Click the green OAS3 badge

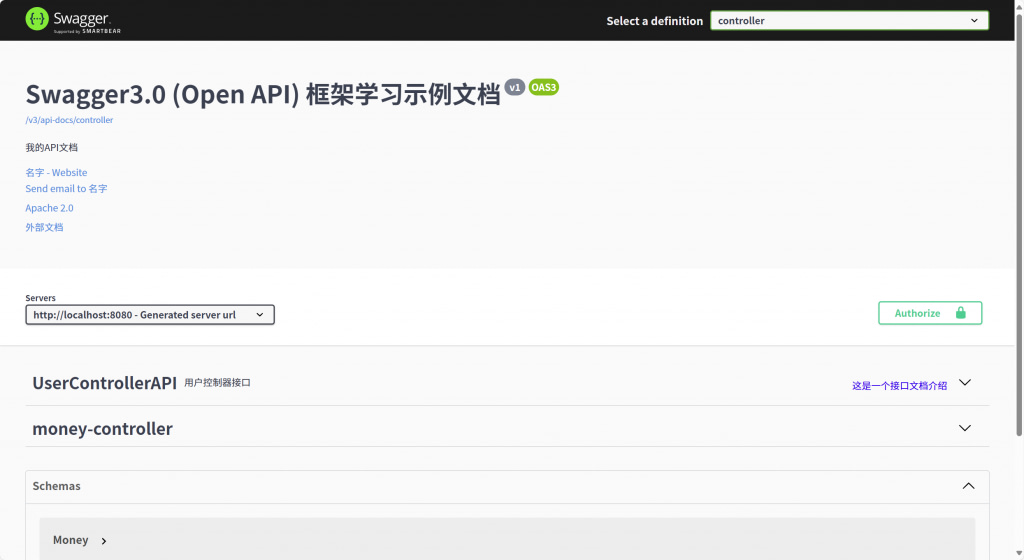click(x=544, y=88)
